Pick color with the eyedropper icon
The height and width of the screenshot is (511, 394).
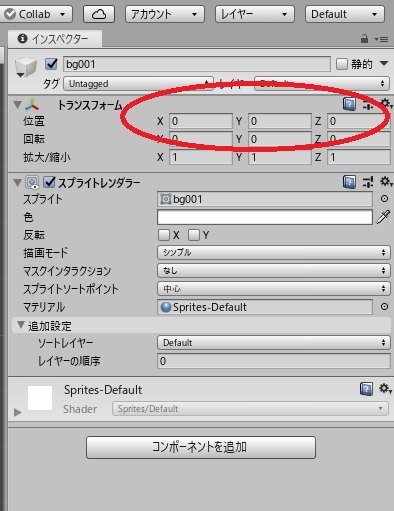pyautogui.click(x=383, y=217)
